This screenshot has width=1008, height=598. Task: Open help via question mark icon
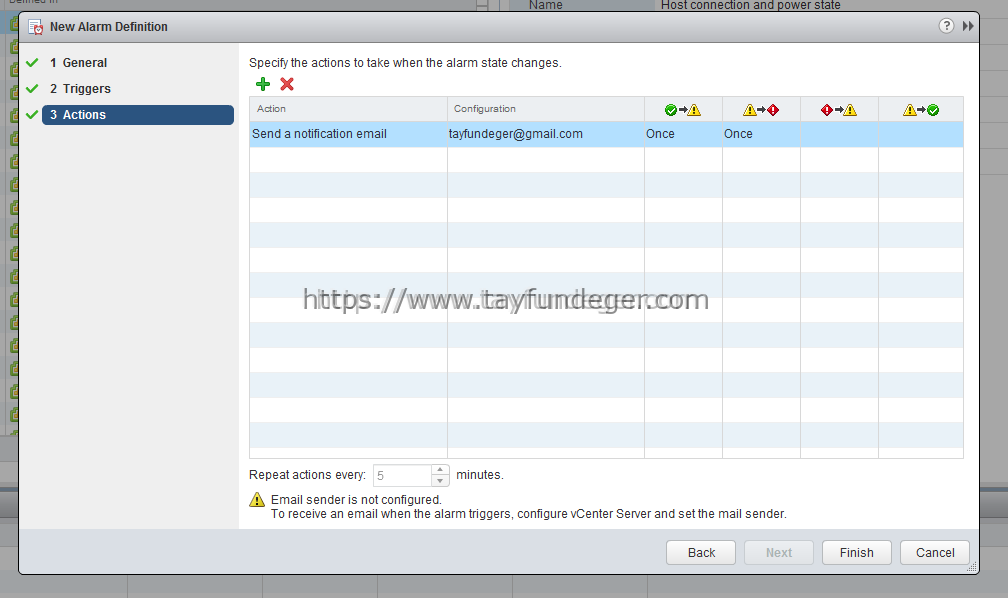click(x=946, y=26)
